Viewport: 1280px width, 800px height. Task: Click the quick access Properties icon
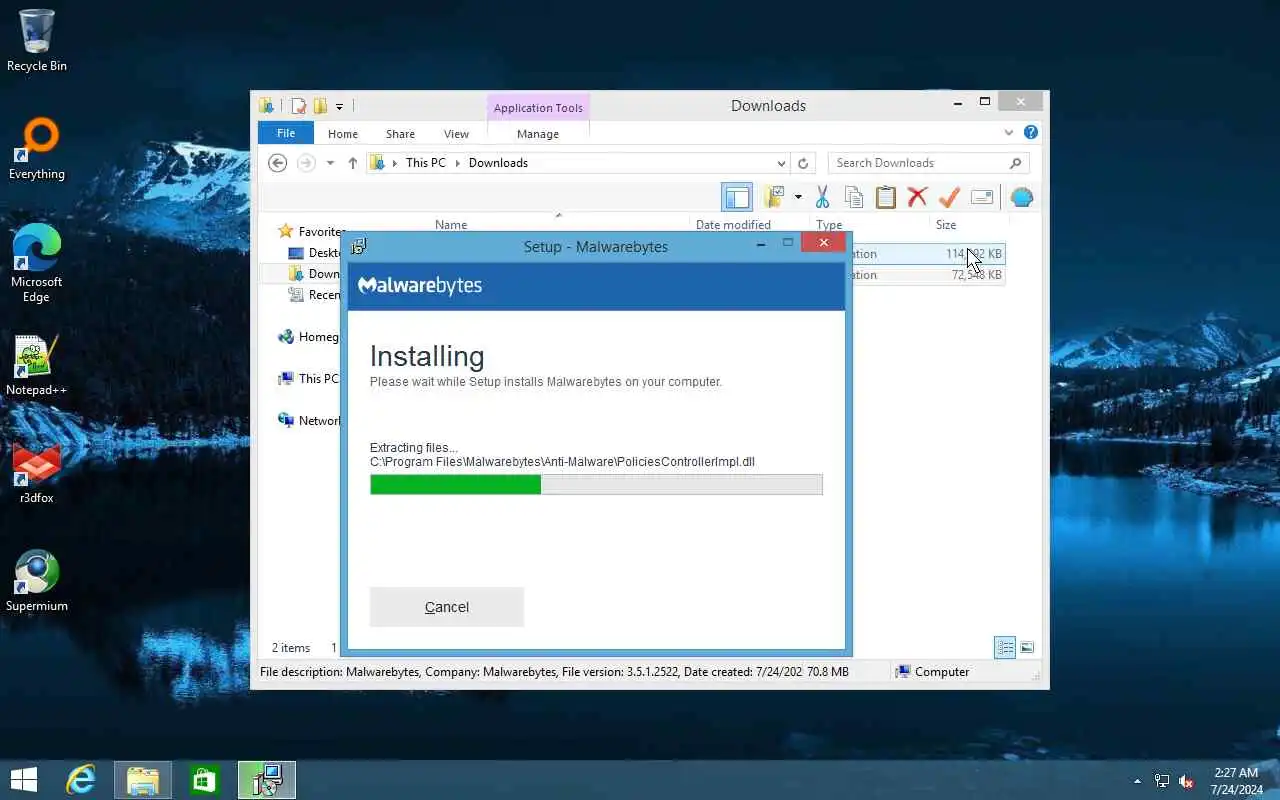299,106
